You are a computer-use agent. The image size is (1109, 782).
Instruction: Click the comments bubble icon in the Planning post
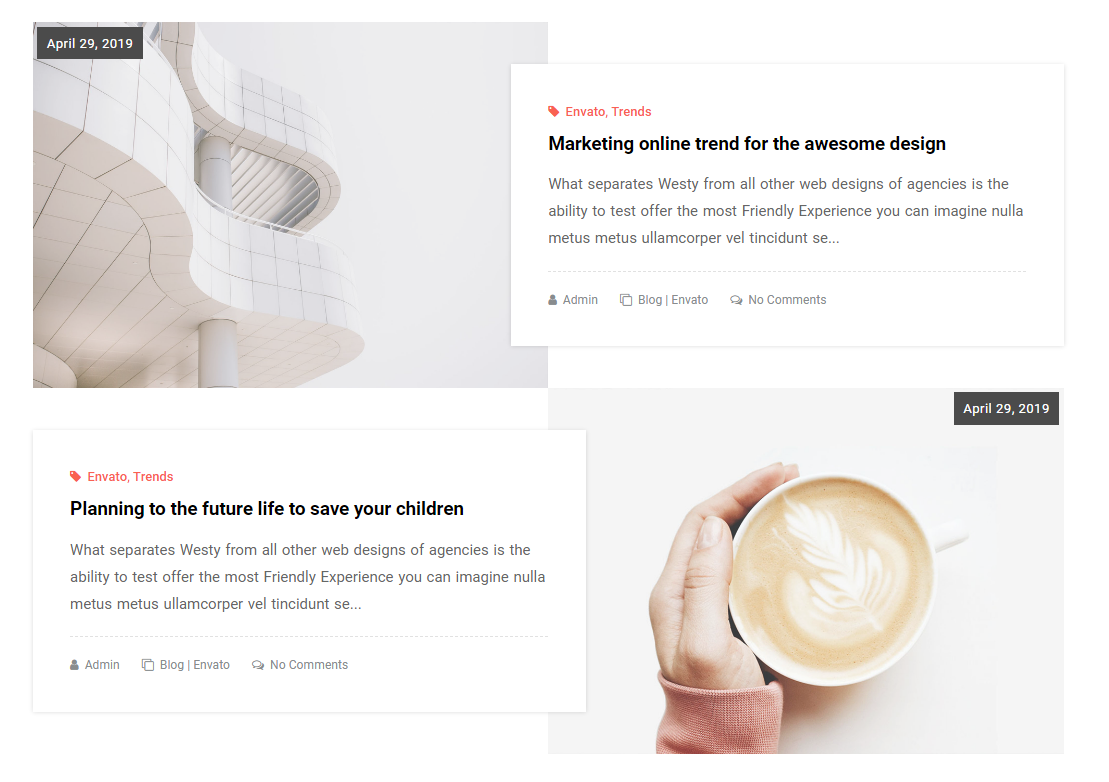[x=258, y=665]
